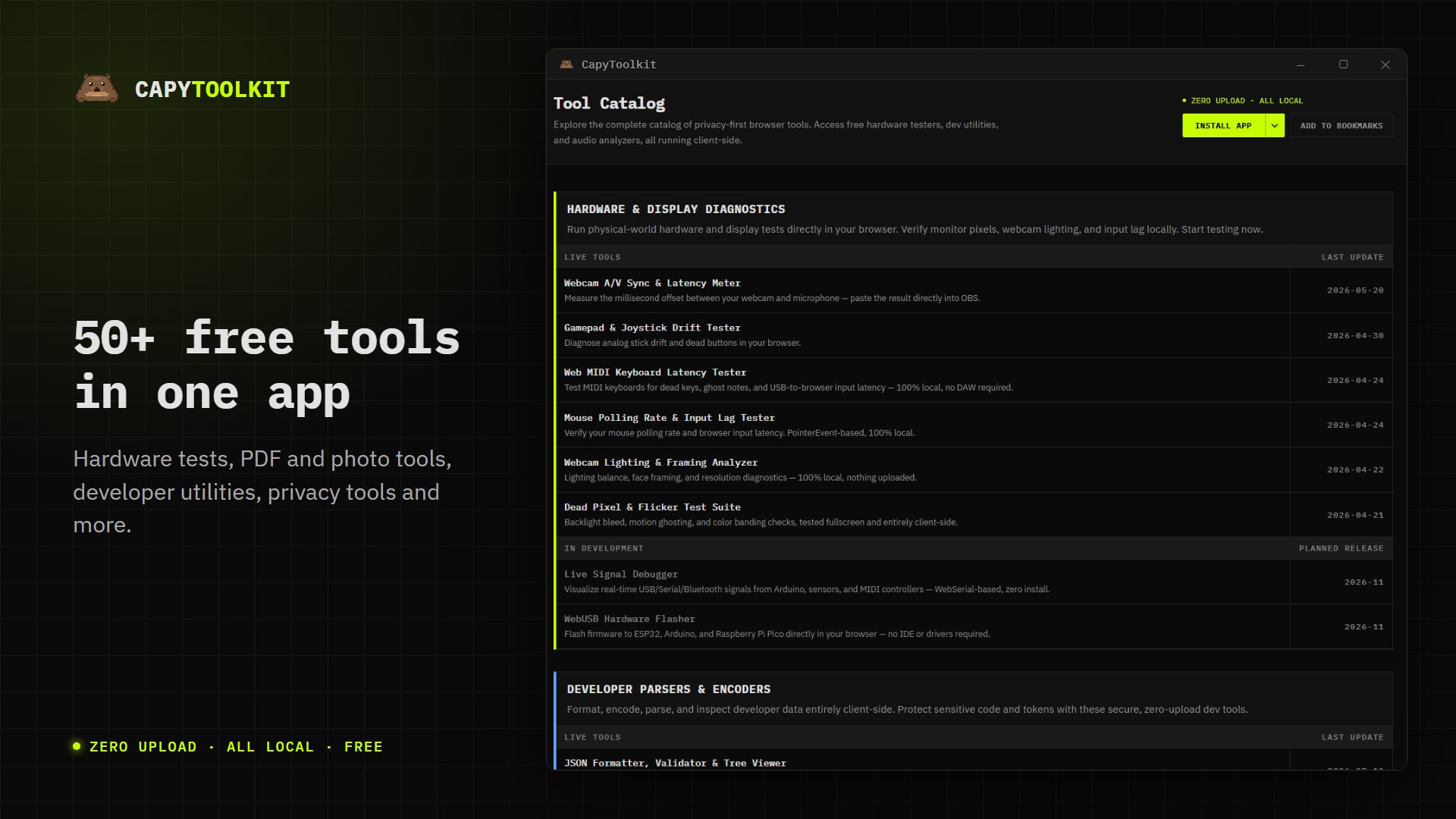Open the Install App dropdown arrow
The height and width of the screenshot is (819, 1456).
pos(1275,126)
